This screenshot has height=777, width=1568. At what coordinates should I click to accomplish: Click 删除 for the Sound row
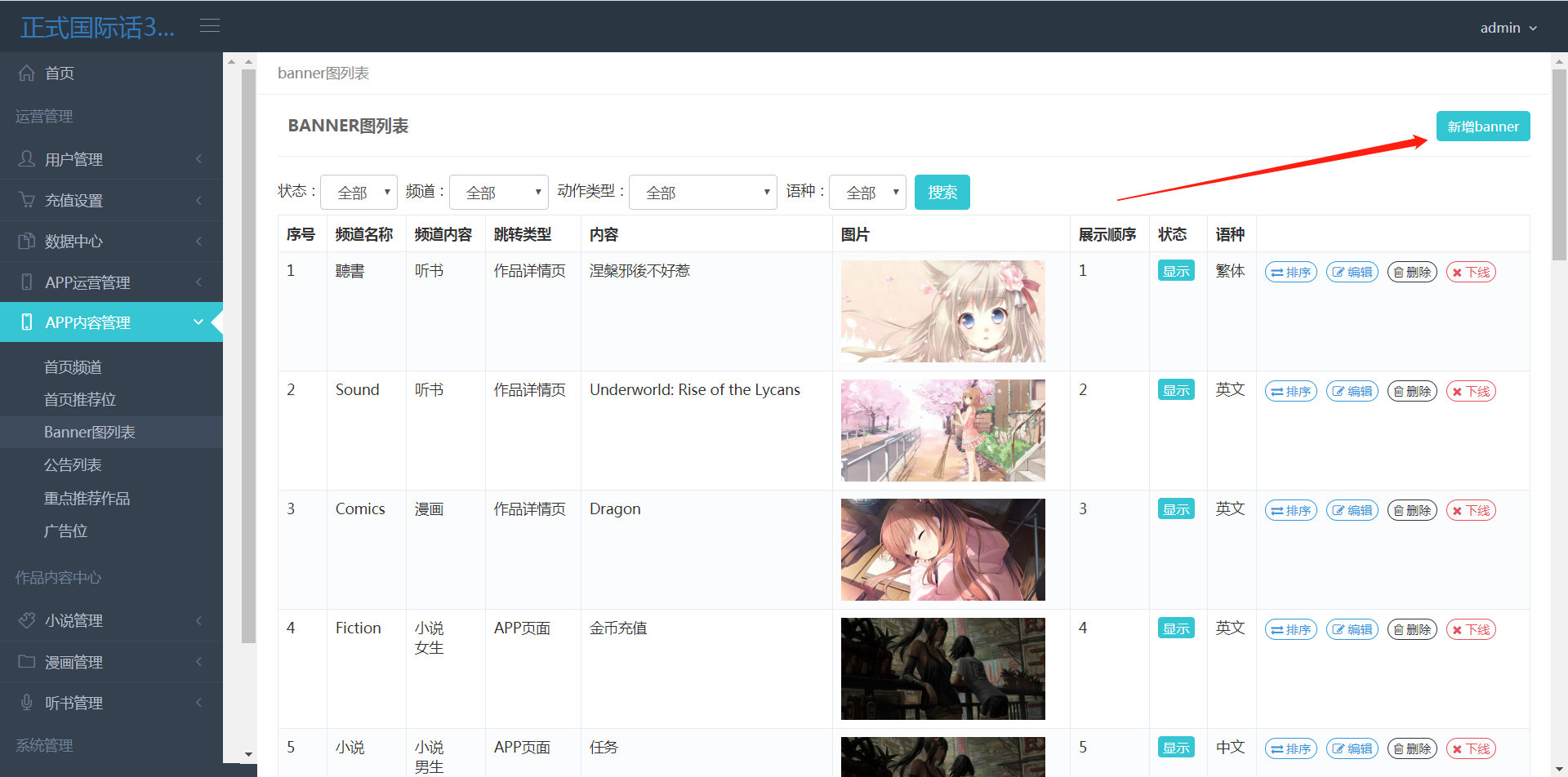pos(1412,391)
